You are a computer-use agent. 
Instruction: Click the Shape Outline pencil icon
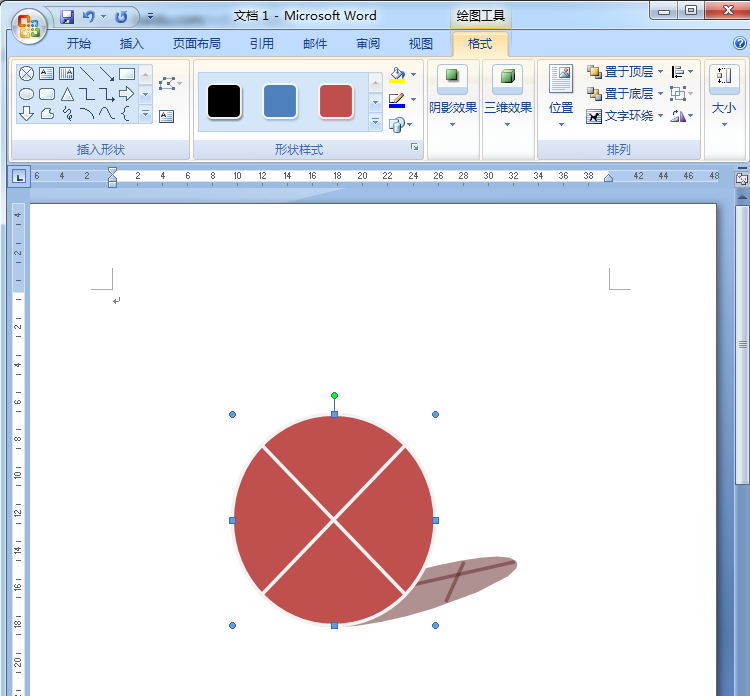pos(397,100)
